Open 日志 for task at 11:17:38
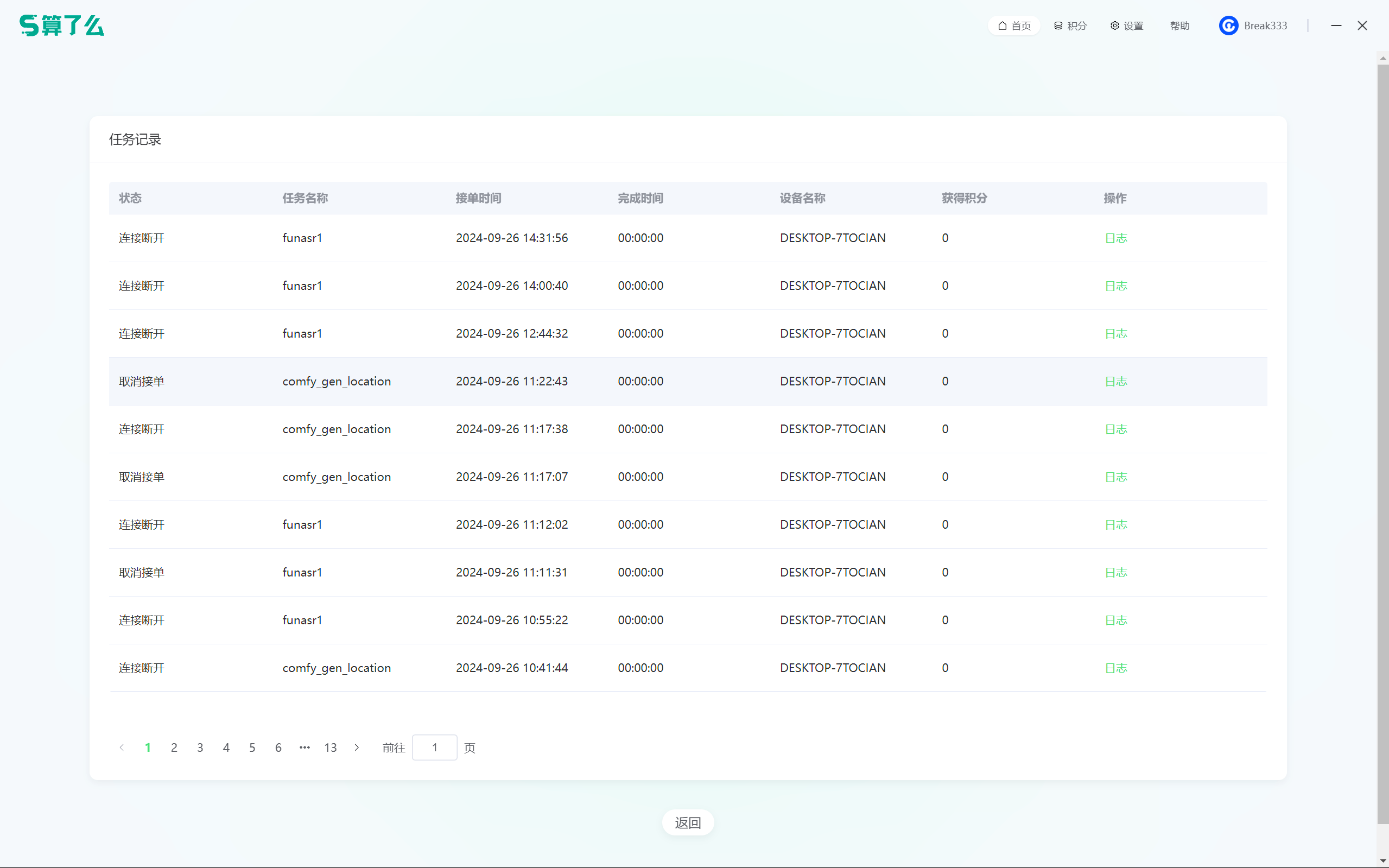This screenshot has width=1389, height=868. [1116, 429]
